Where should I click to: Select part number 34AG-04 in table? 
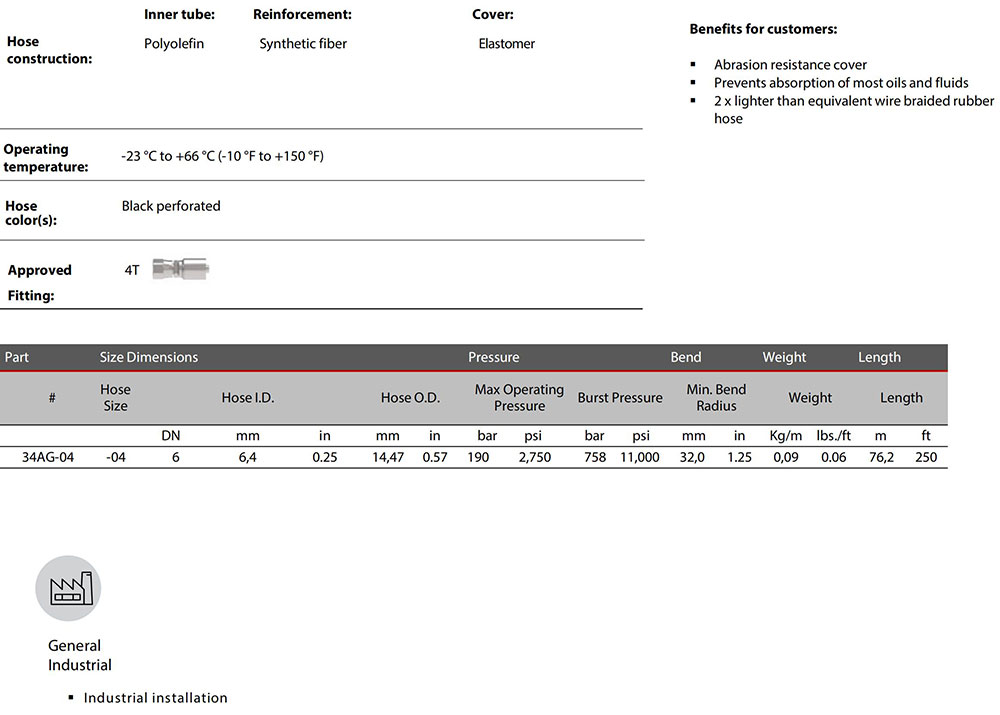point(51,457)
